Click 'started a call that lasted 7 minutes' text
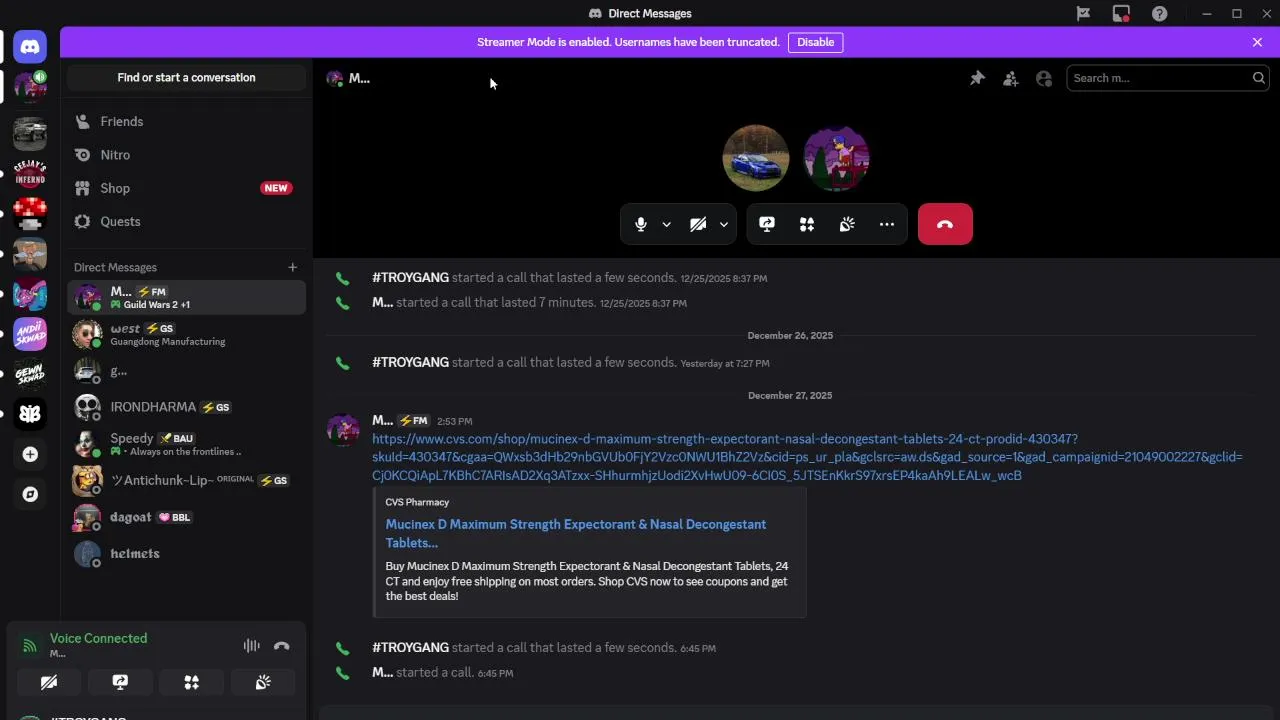Viewport: 1280px width, 720px height. pos(495,302)
